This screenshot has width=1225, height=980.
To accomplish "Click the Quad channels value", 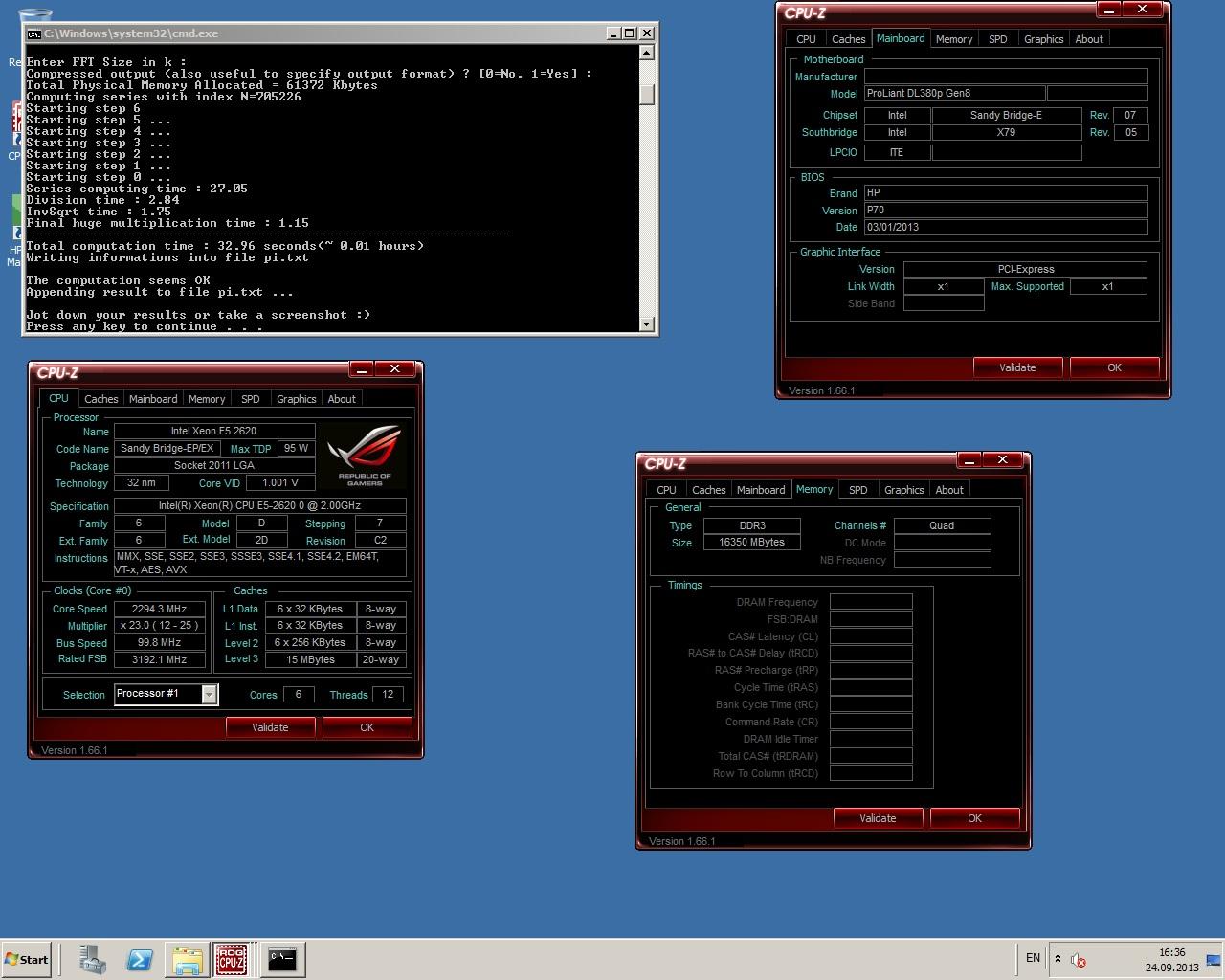I will pyautogui.click(x=942, y=525).
